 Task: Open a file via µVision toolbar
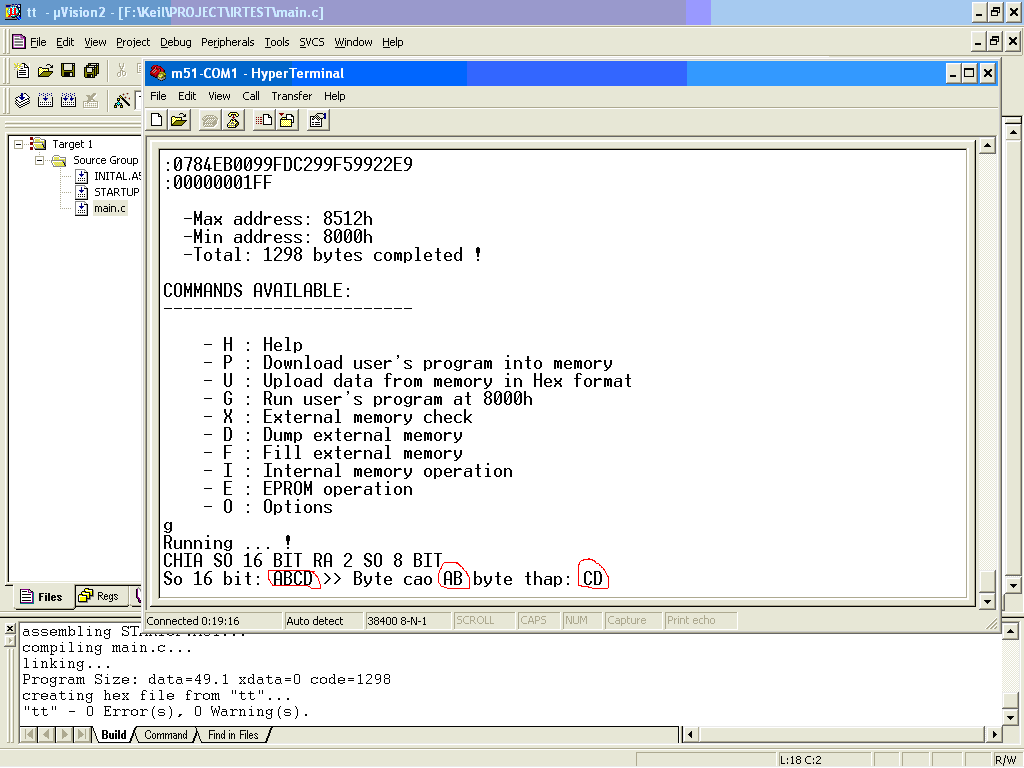tap(45, 71)
